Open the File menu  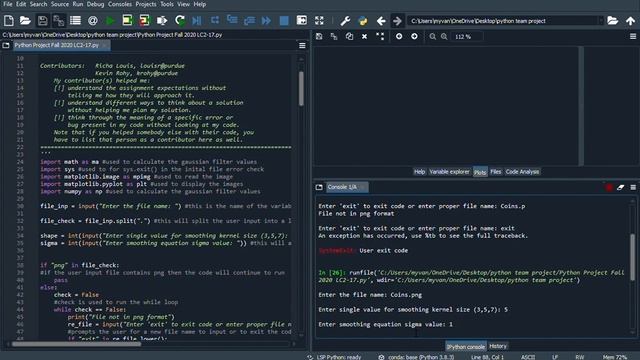(7, 4)
